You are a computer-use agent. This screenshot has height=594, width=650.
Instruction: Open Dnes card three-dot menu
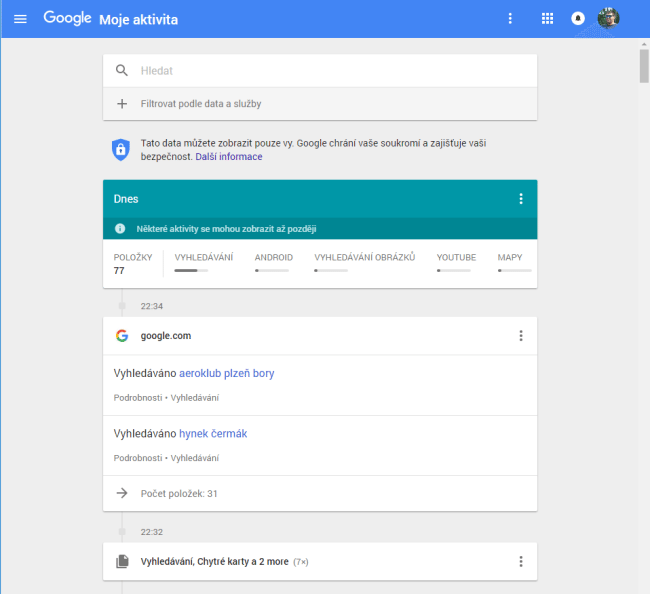point(521,199)
